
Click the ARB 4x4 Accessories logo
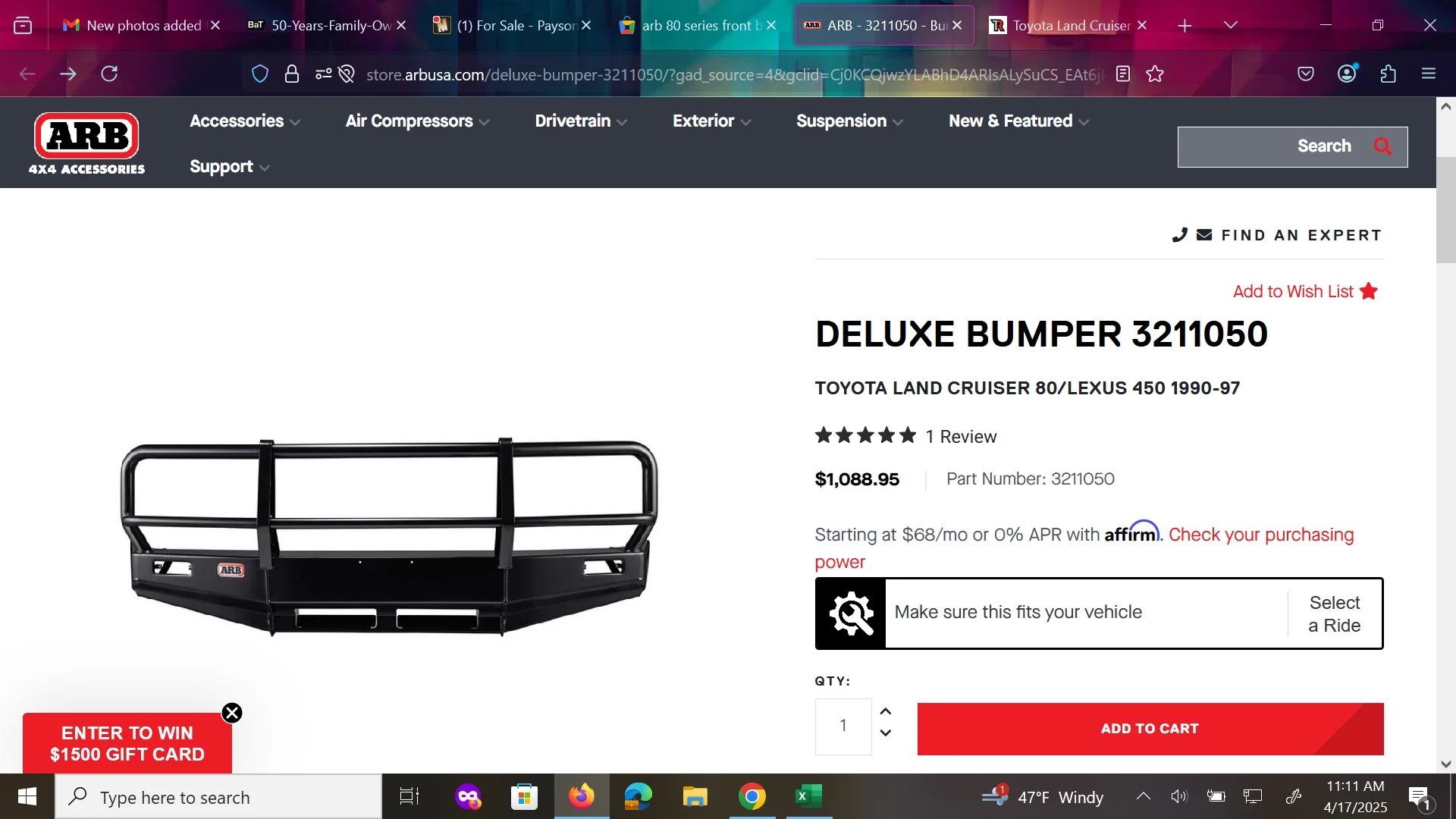coord(86,144)
